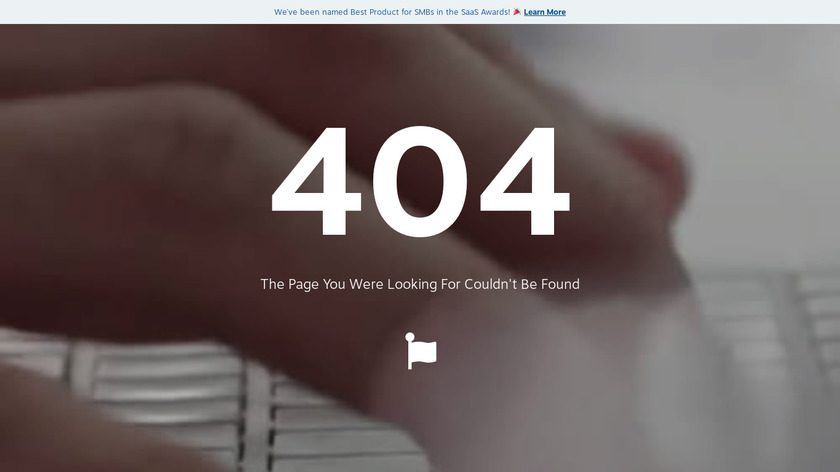Select the last digit 4 of 404
This screenshot has height=472, width=840.
[524, 181]
